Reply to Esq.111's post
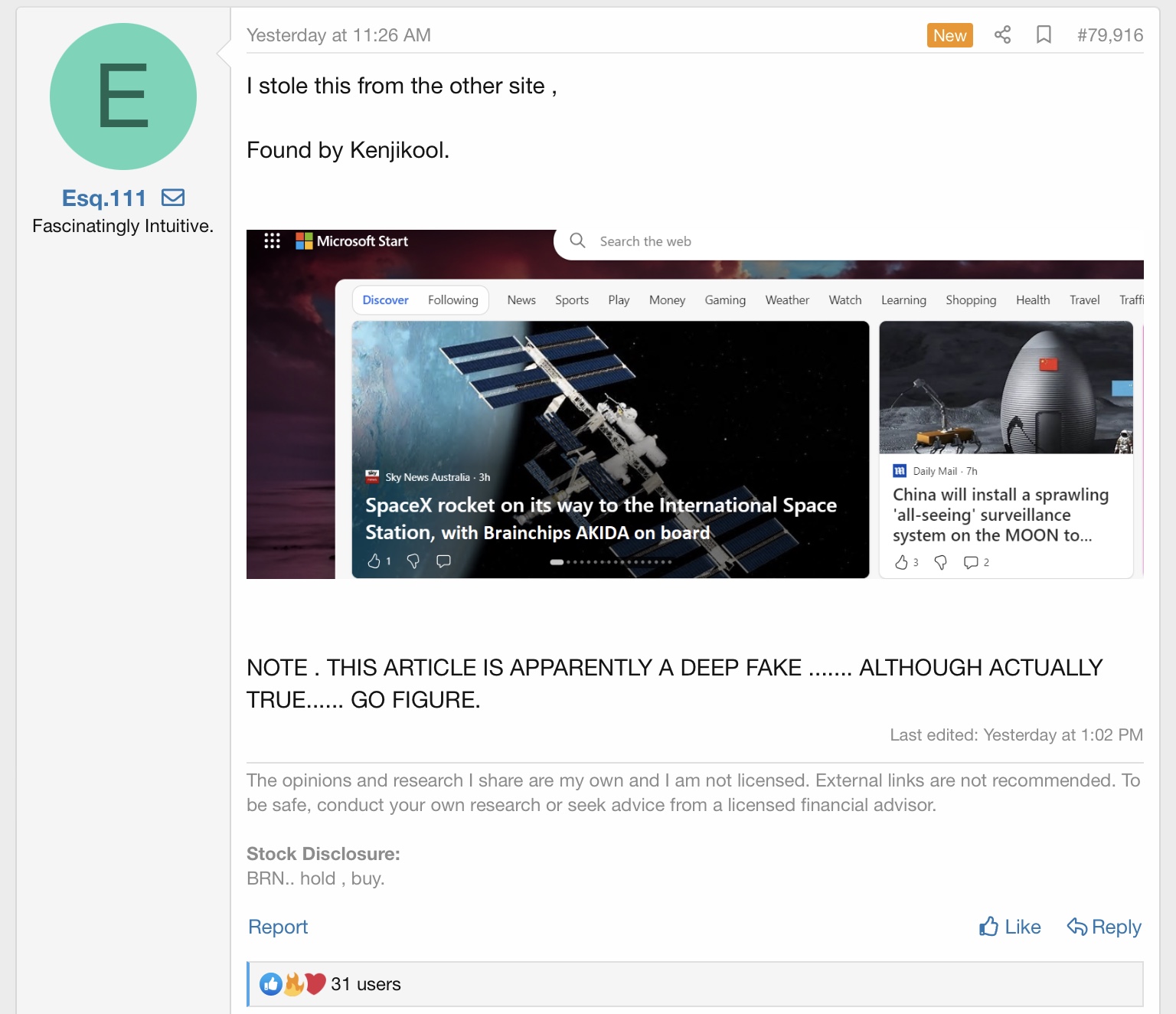This screenshot has width=1176, height=1014. pos(1104,927)
